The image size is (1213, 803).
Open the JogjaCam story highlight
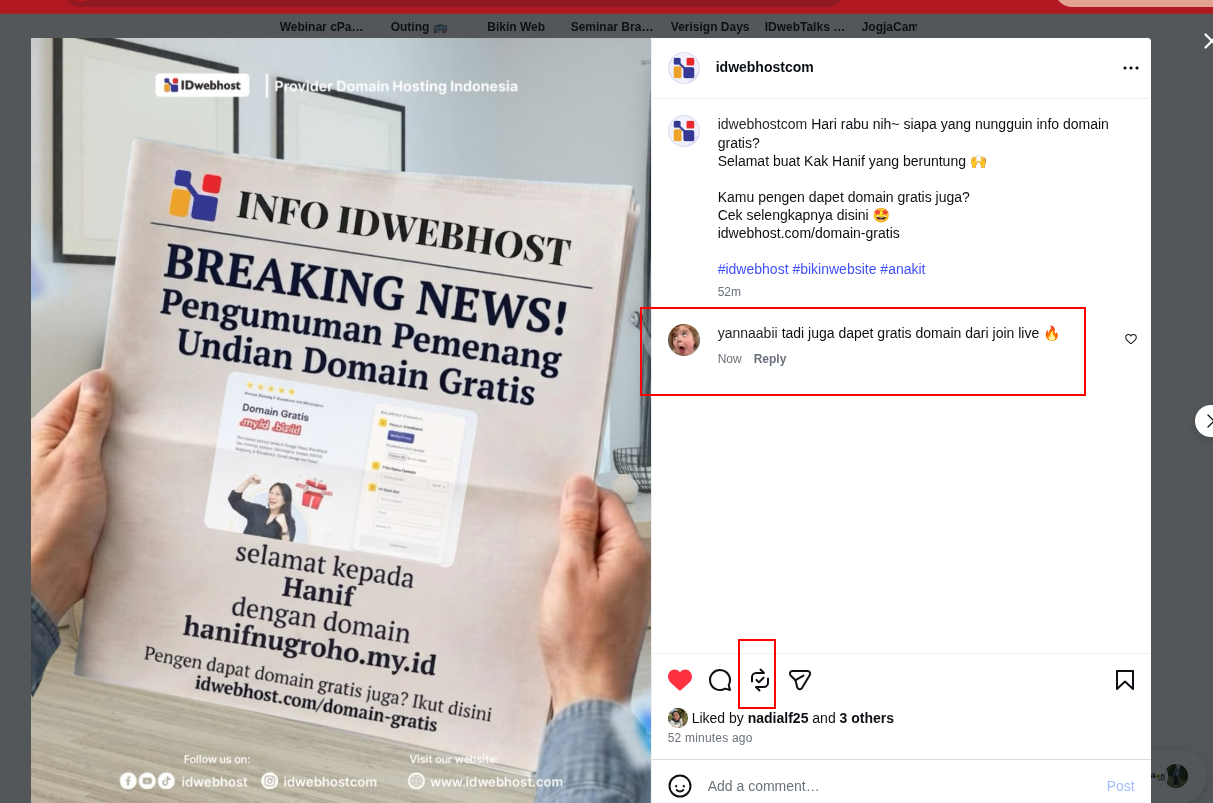coord(889,27)
